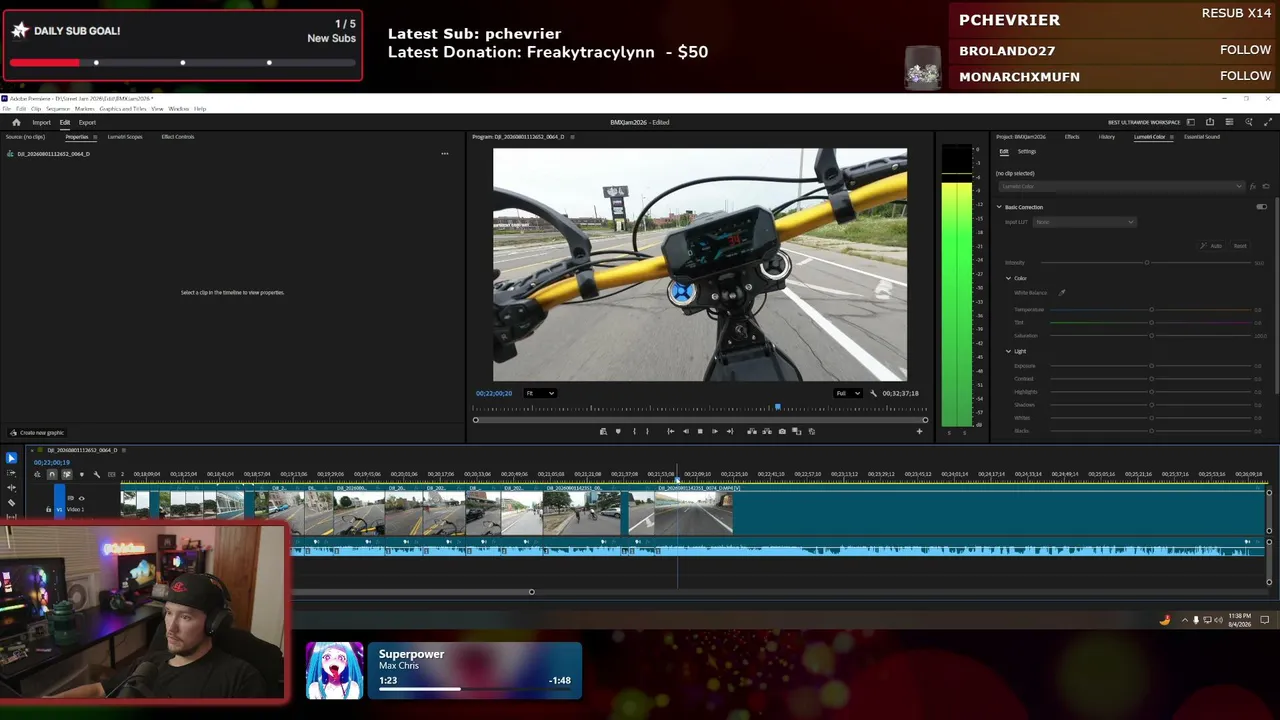Switch to the Effect Controls tab

(x=178, y=137)
